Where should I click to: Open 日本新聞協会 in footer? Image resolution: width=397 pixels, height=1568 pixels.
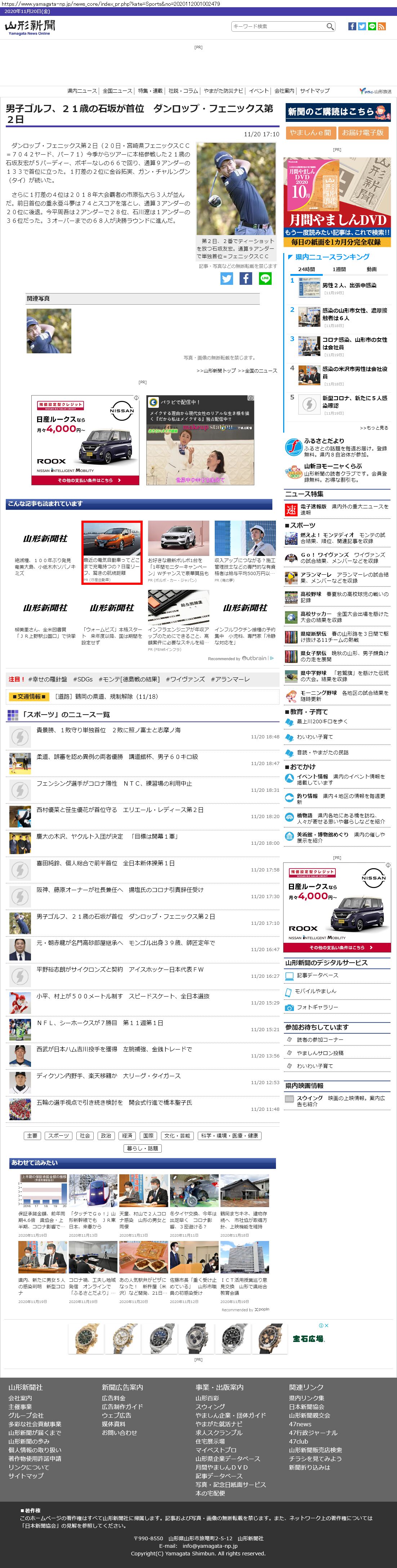click(x=307, y=1407)
